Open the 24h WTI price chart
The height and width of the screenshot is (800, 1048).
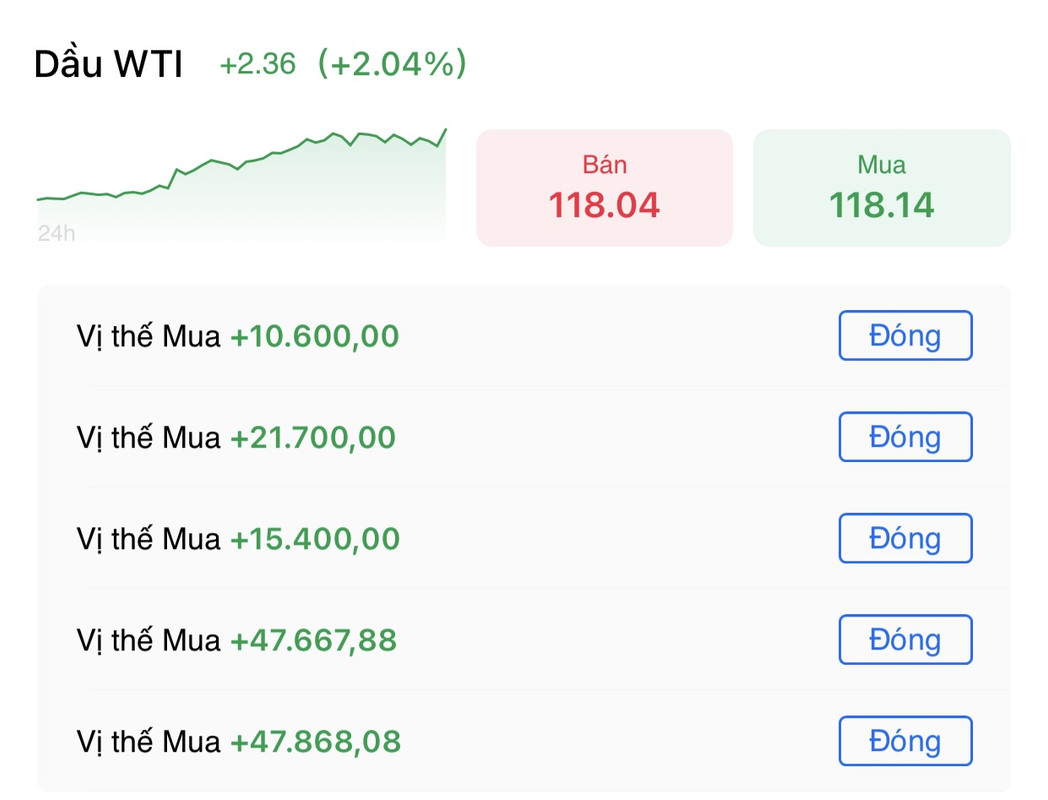pyautogui.click(x=241, y=186)
